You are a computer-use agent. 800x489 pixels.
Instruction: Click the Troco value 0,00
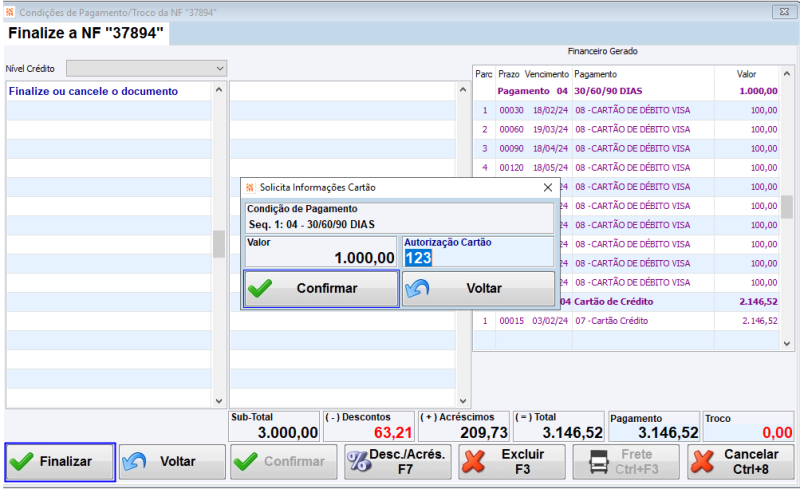click(777, 433)
